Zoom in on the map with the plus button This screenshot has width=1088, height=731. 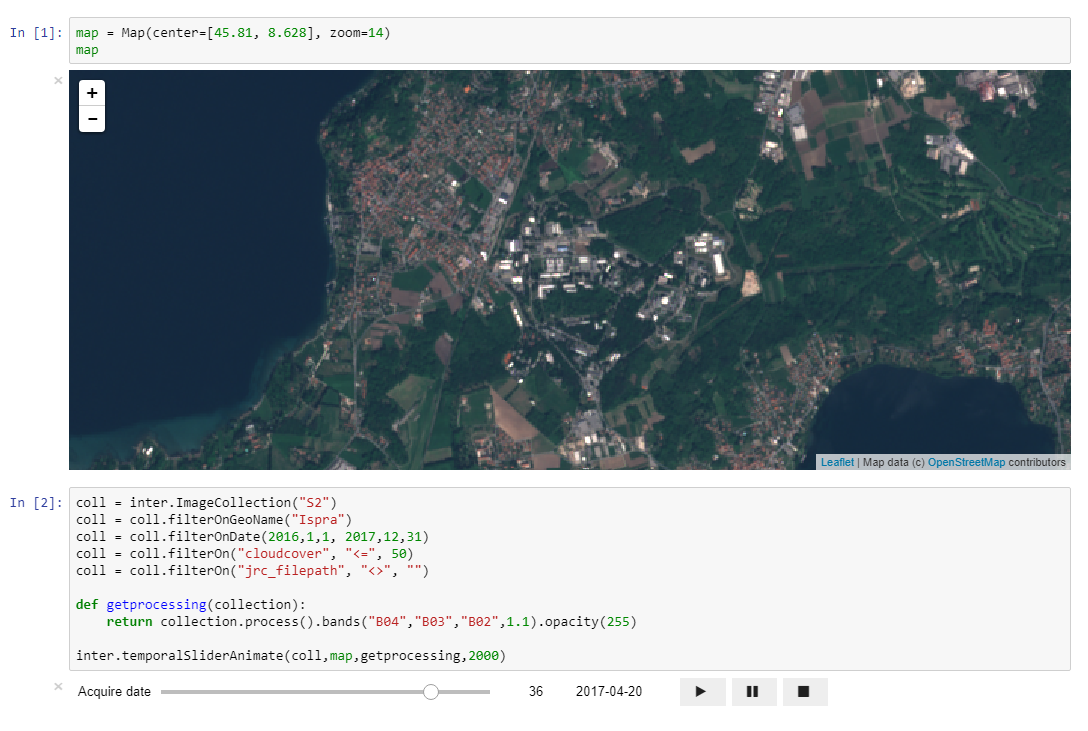coord(92,93)
